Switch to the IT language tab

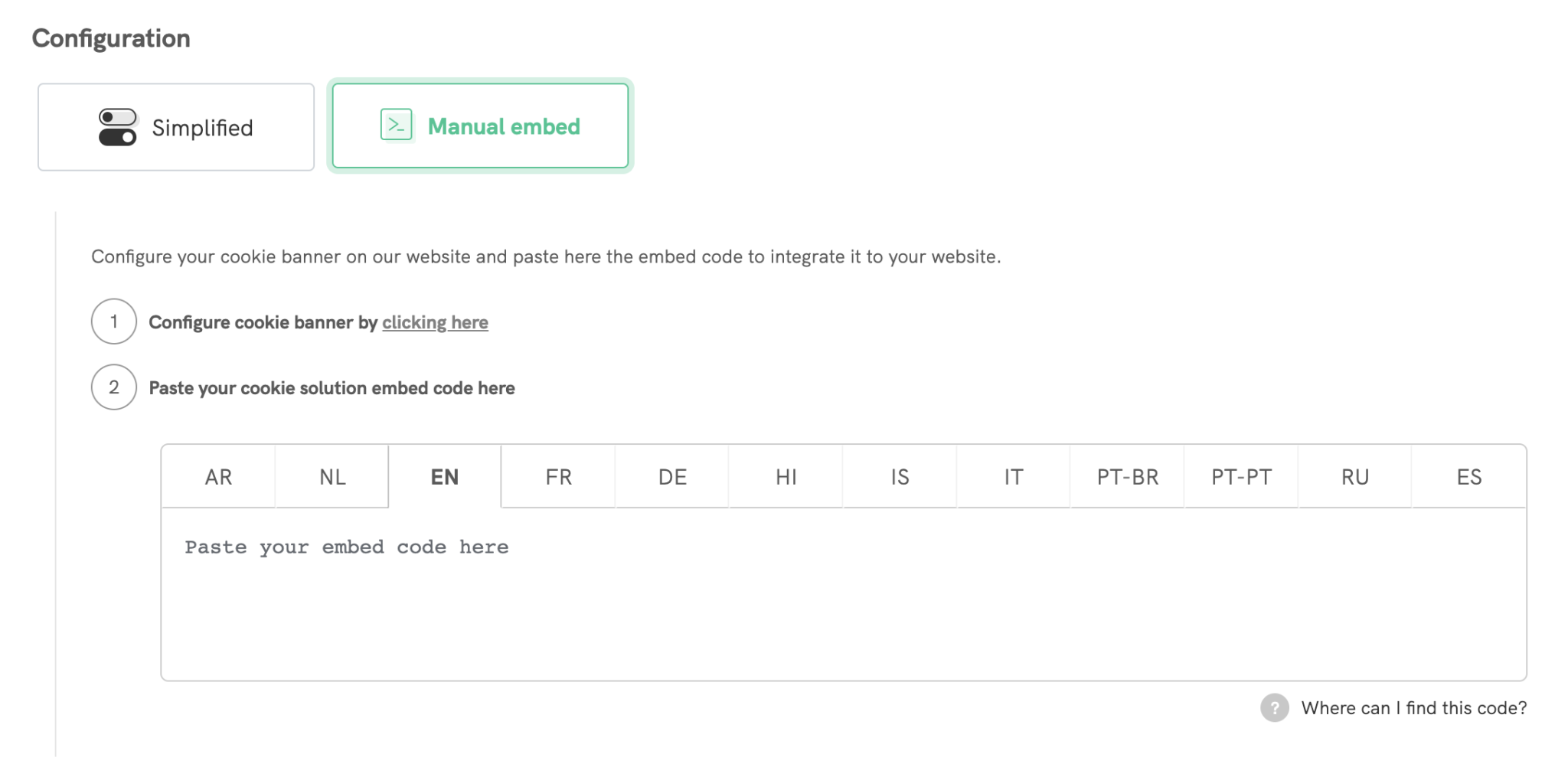point(1012,476)
